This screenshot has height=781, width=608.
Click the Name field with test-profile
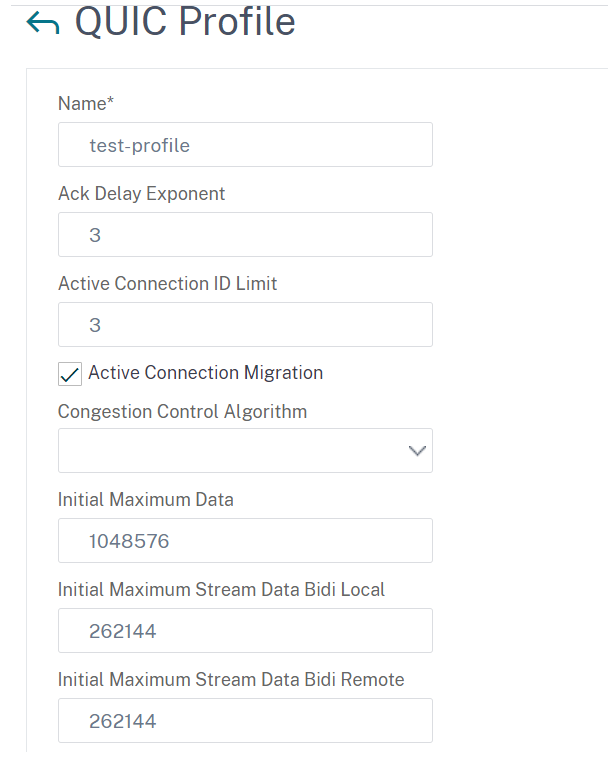point(245,144)
